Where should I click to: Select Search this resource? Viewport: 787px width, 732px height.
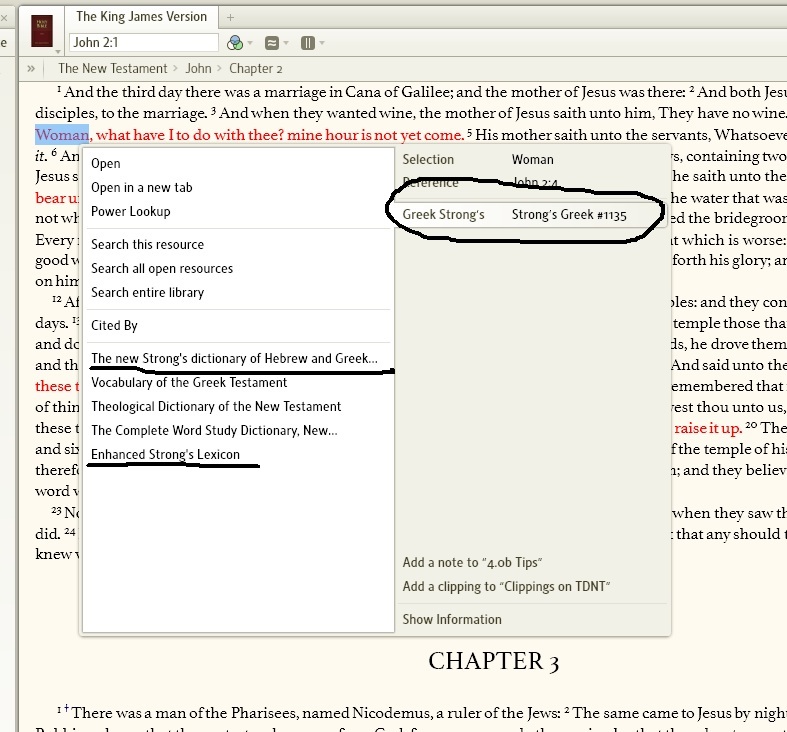(x=148, y=245)
